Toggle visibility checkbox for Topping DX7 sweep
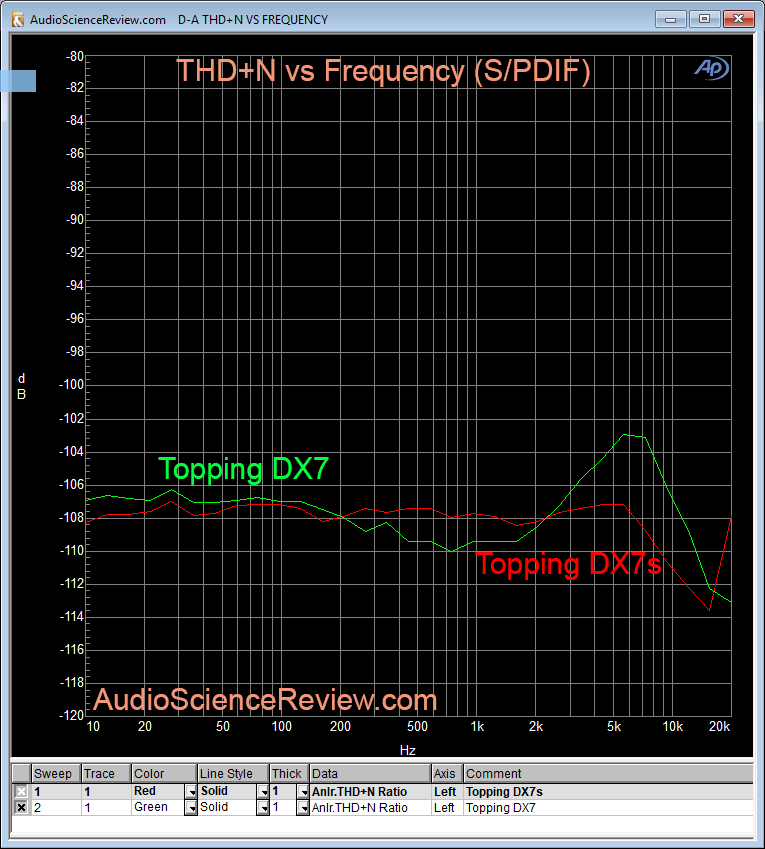Screen dimensions: 765x849 pos(21,808)
